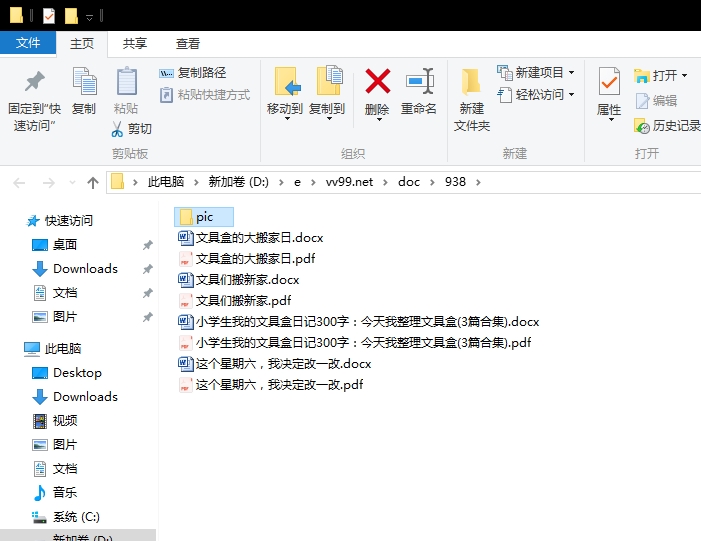Open Desktop under 此电脑
Screen dimensions: 701x541
[67, 373]
